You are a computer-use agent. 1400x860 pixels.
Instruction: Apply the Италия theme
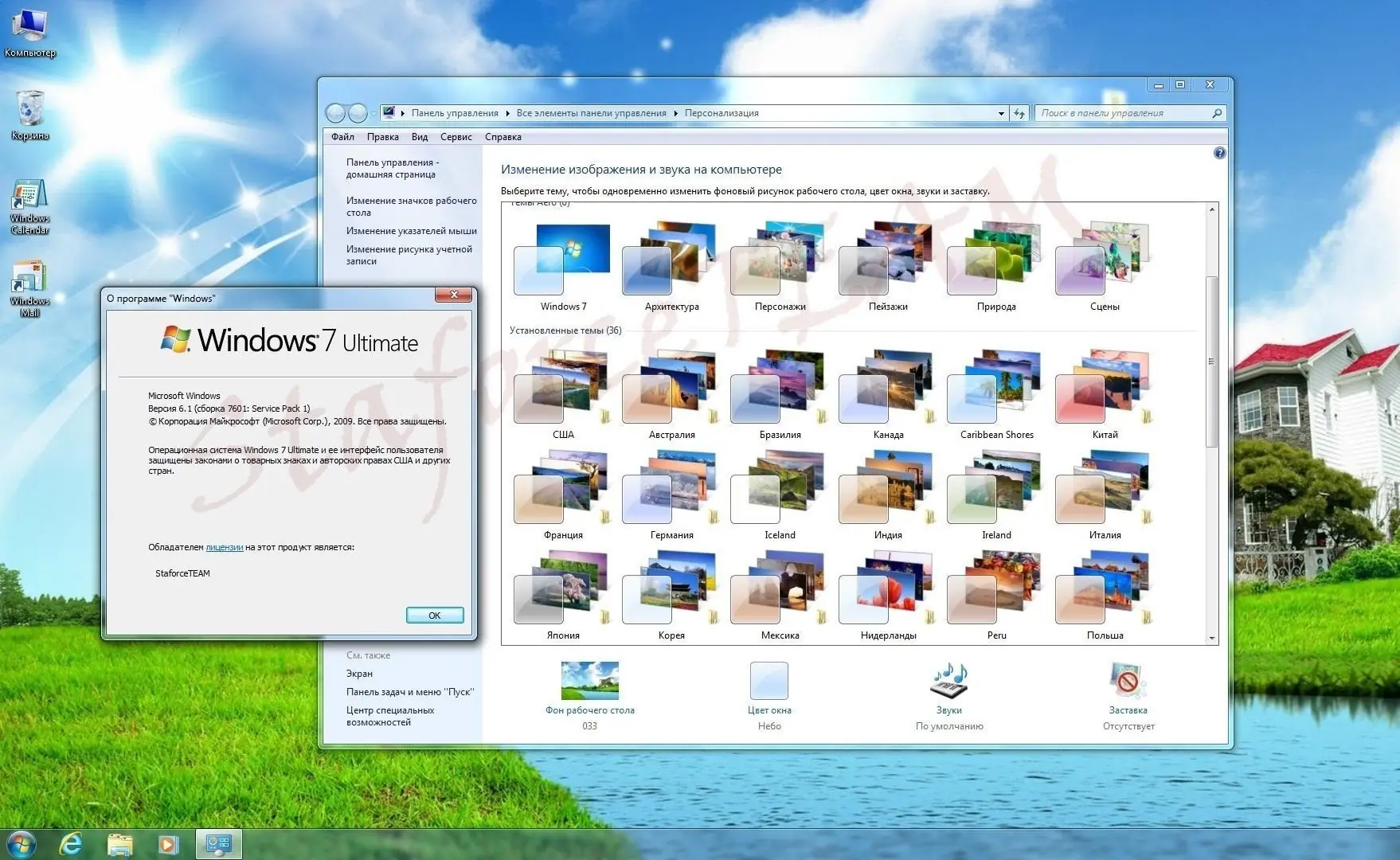pyautogui.click(x=1105, y=495)
